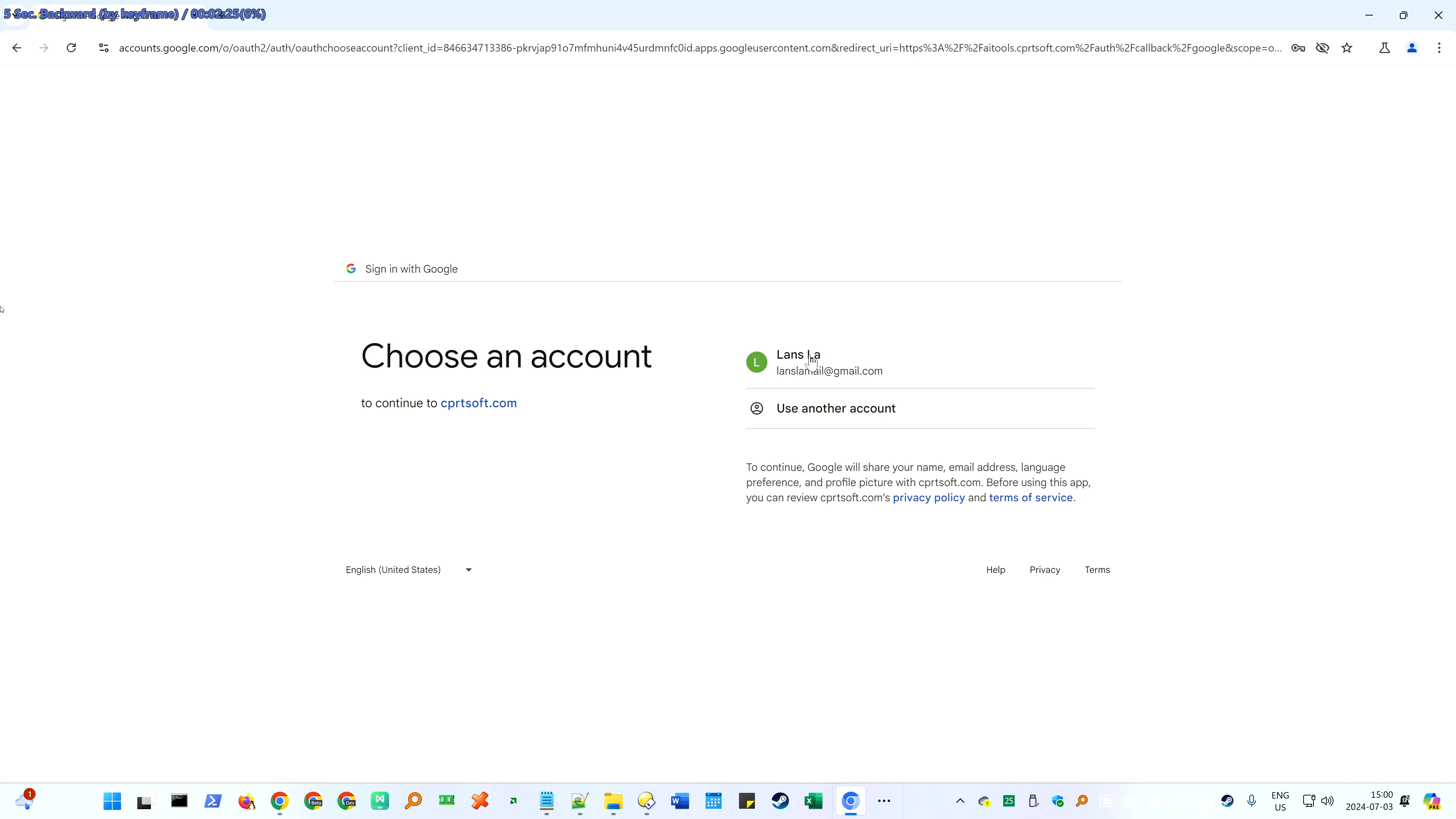The height and width of the screenshot is (819, 1456).
Task: Open the cprtsoft.com link
Action: 479,403
